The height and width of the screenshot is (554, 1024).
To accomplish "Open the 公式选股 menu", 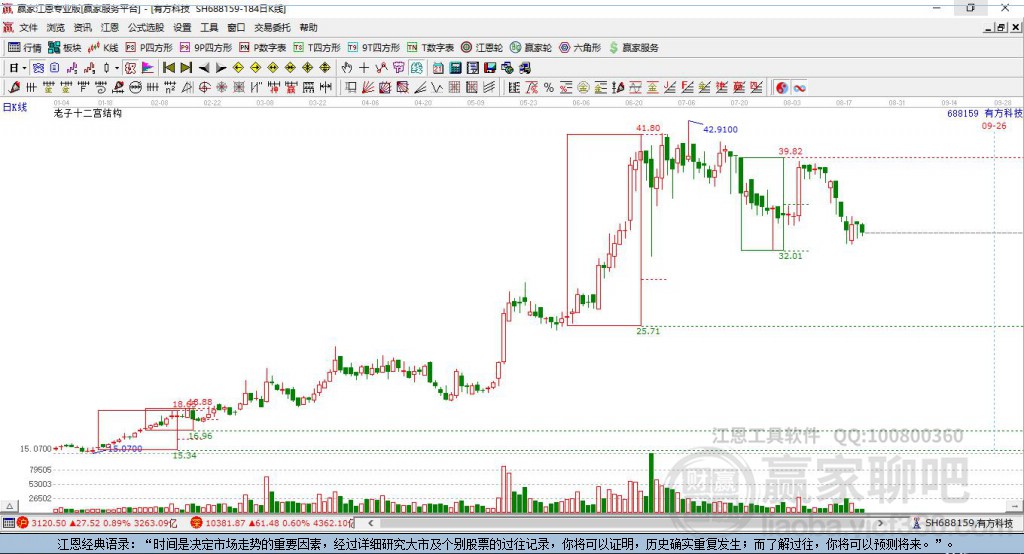I will [x=146, y=27].
